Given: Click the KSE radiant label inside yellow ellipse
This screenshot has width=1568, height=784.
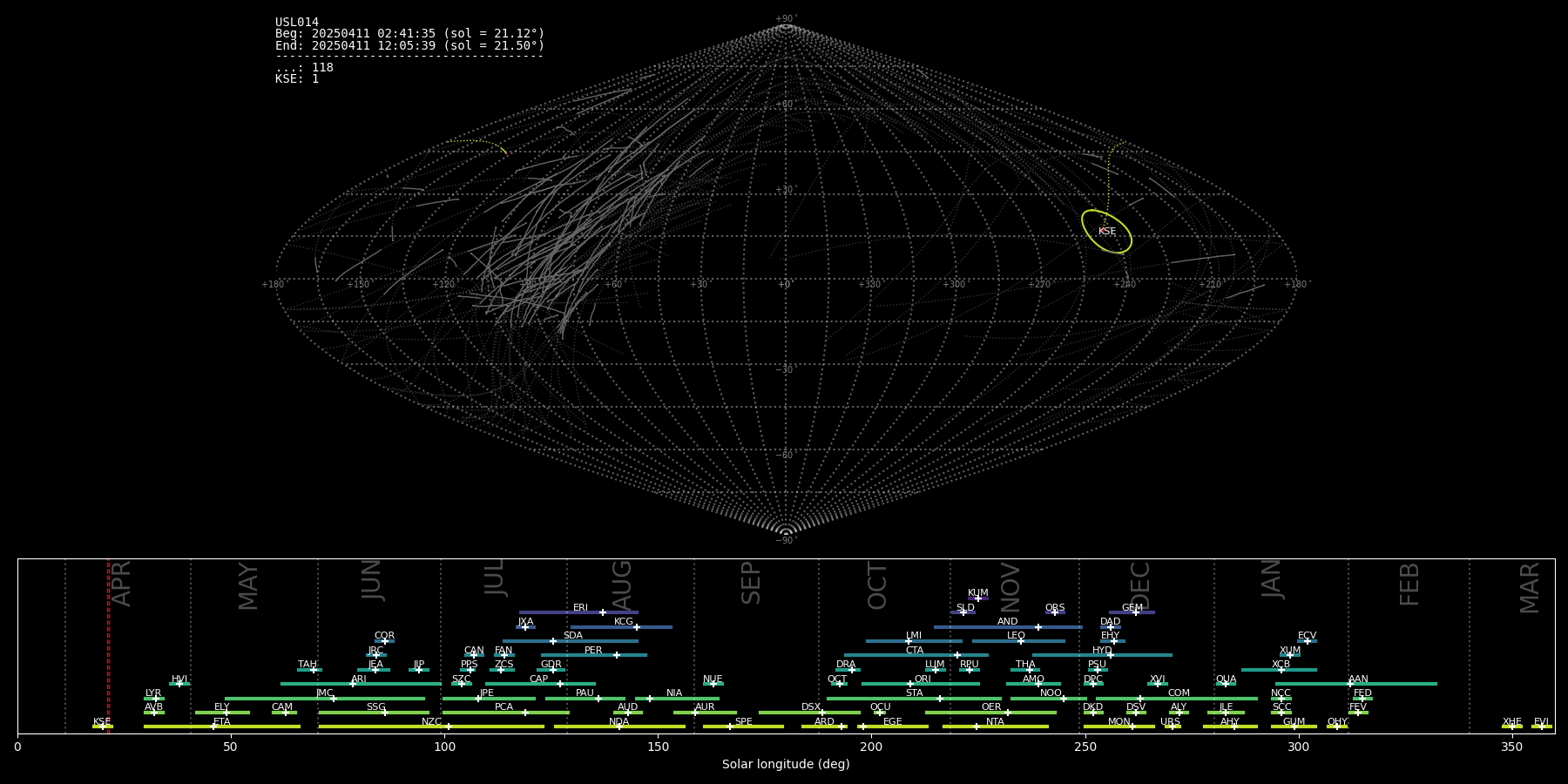Looking at the screenshot, I should pos(1107,232).
